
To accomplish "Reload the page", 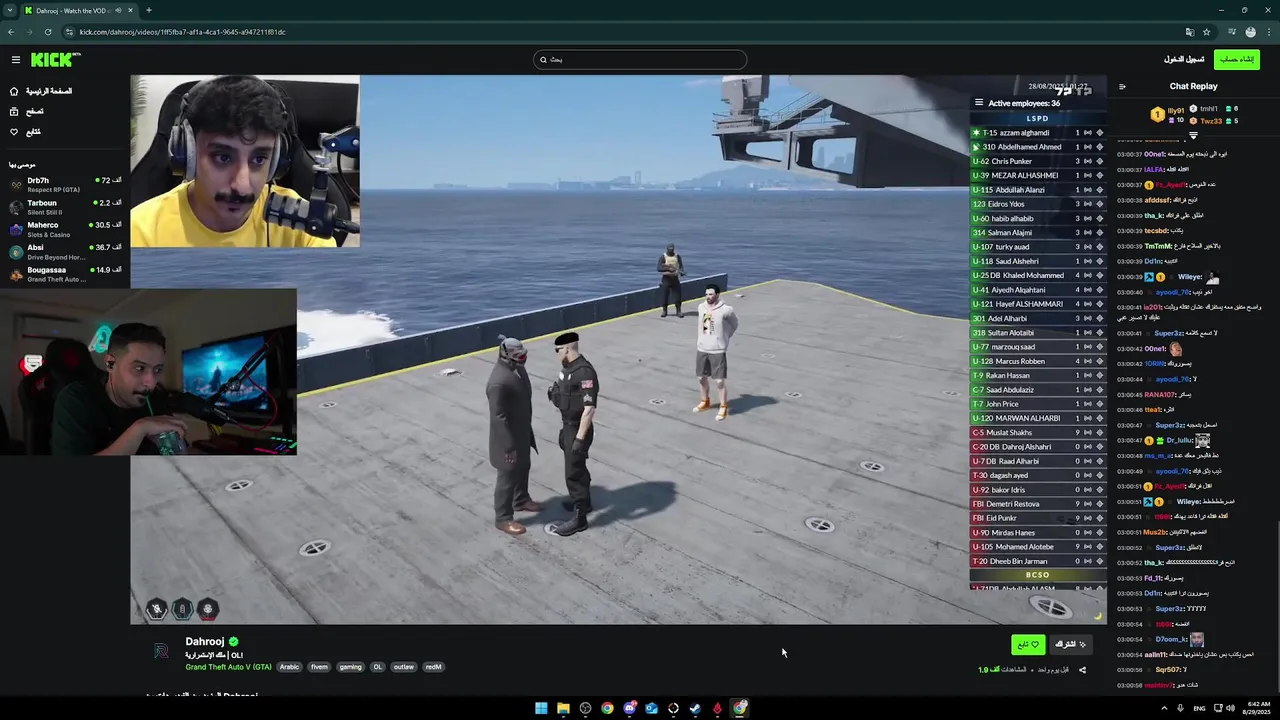I will [48, 32].
